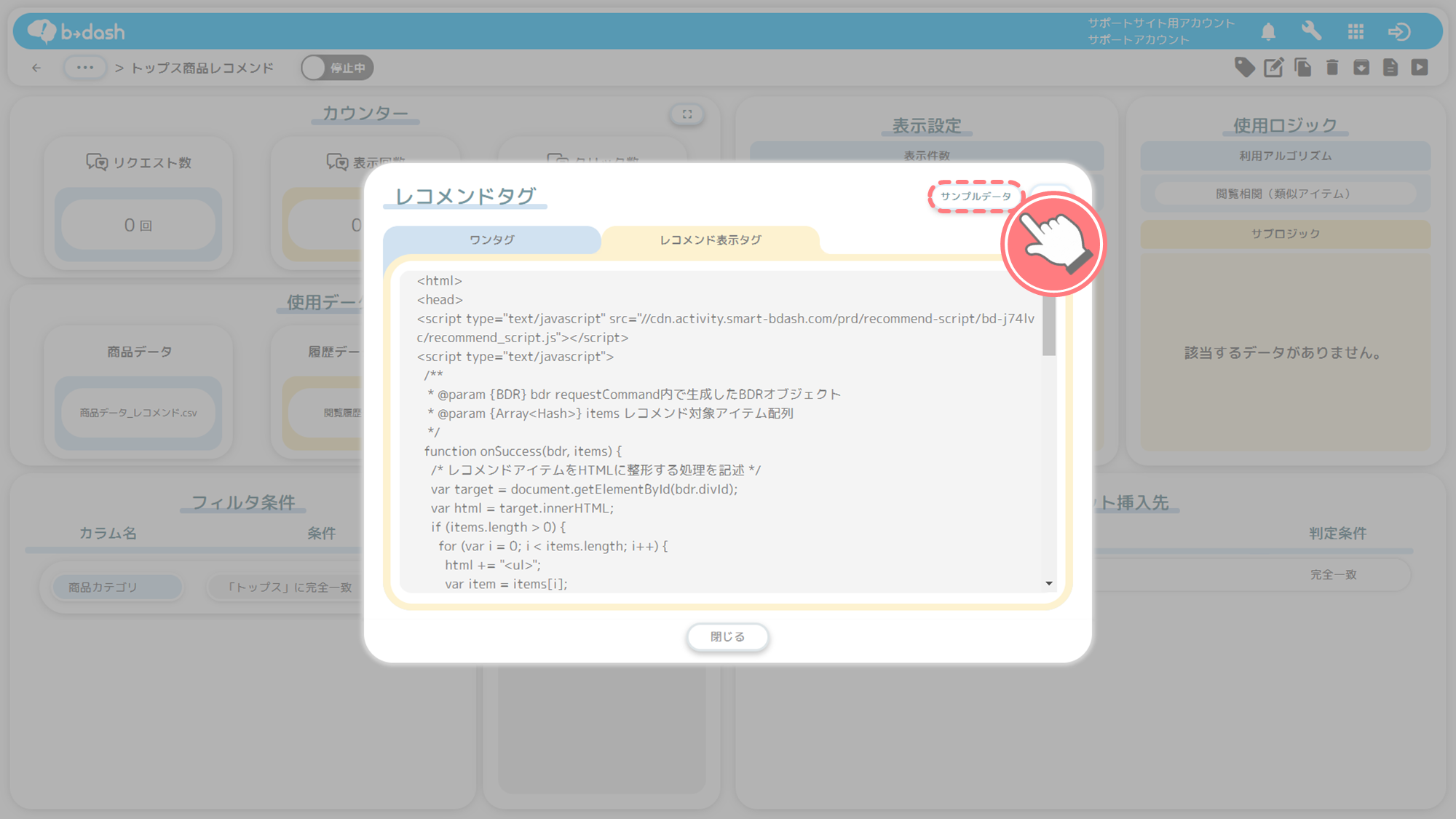Click the リクエスト数 icon
The height and width of the screenshot is (819, 1456).
tap(97, 162)
